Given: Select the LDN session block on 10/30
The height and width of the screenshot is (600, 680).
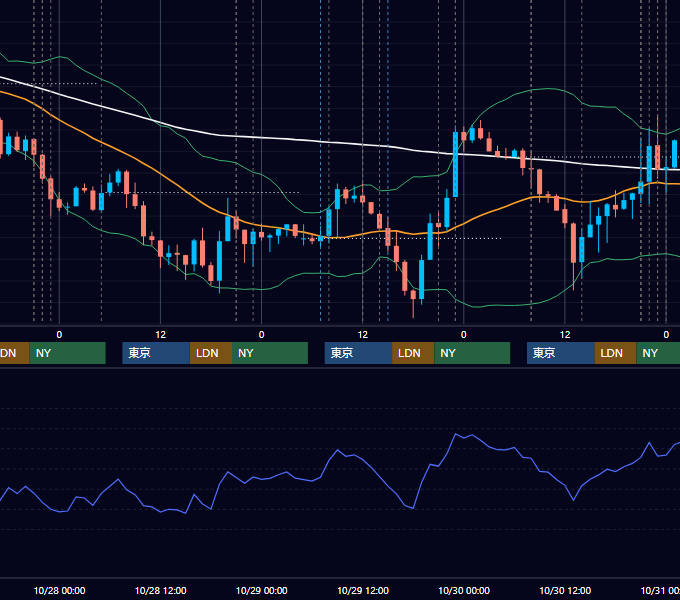Looking at the screenshot, I should tap(615, 353).
